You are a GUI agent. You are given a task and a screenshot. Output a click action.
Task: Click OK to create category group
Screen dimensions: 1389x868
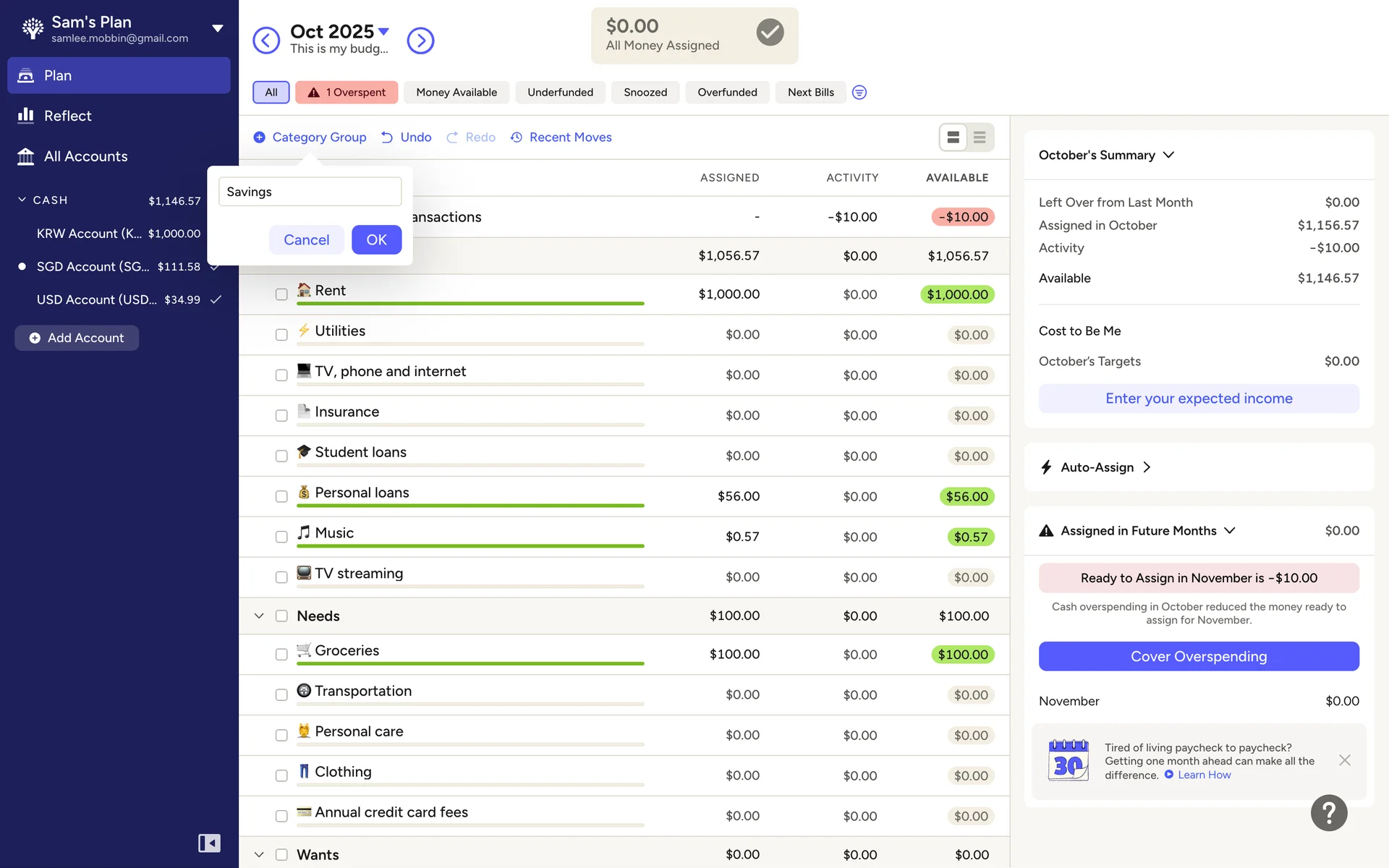point(376,240)
